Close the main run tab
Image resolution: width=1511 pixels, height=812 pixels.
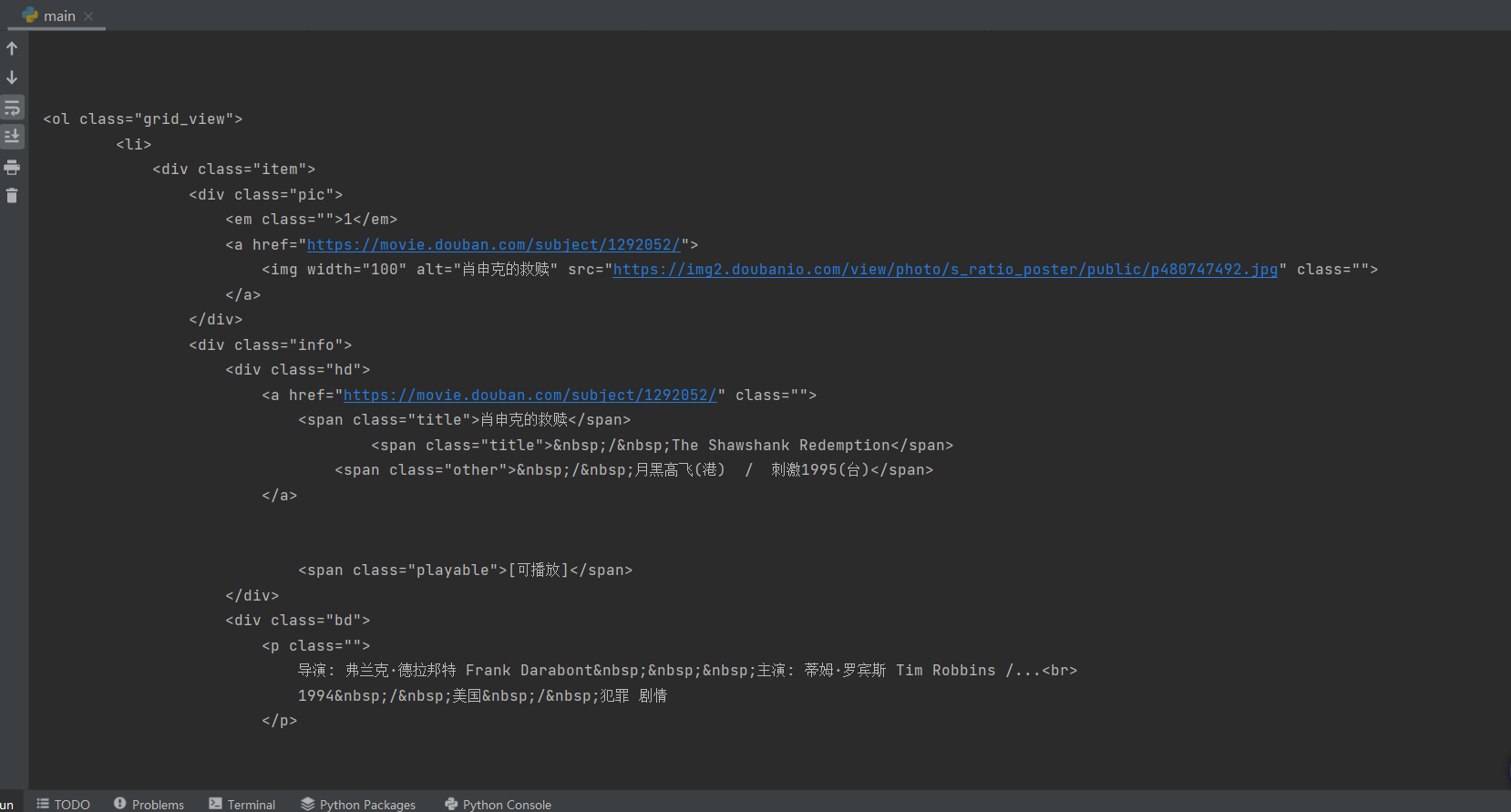[88, 16]
